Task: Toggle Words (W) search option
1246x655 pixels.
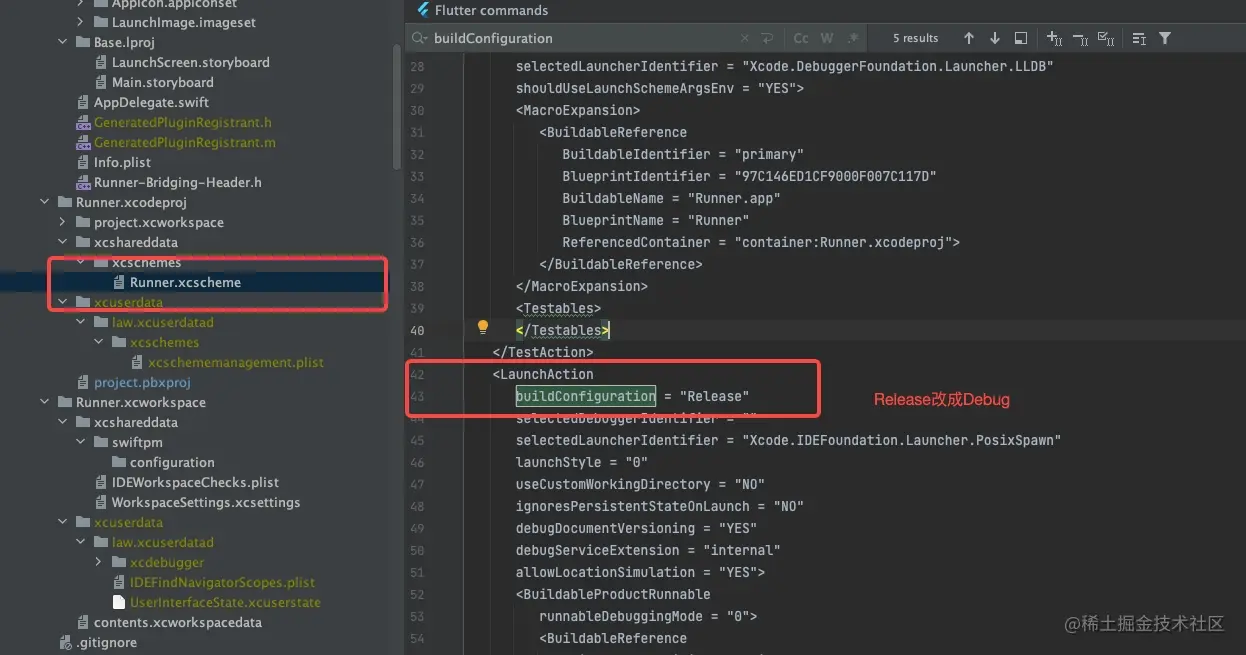Action: pyautogui.click(x=827, y=38)
